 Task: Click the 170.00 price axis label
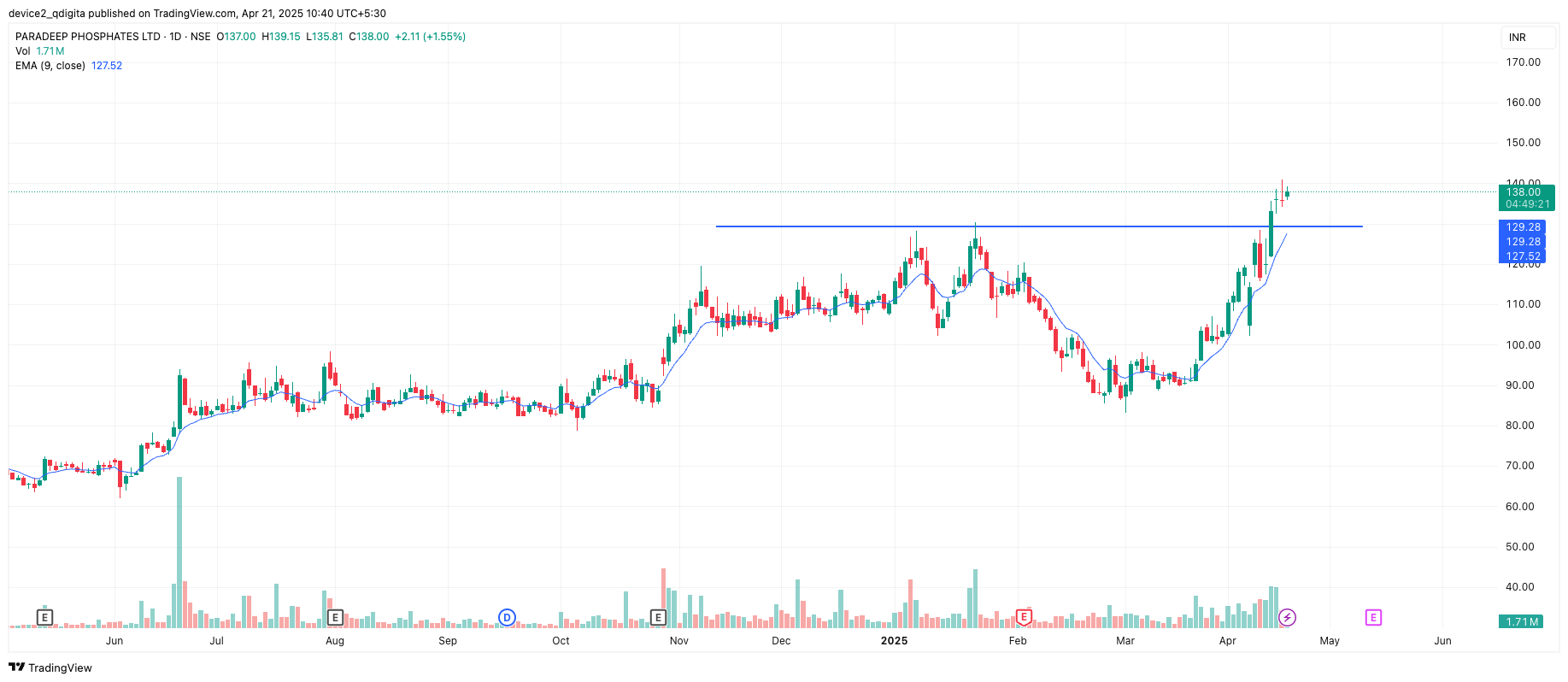(x=1524, y=62)
